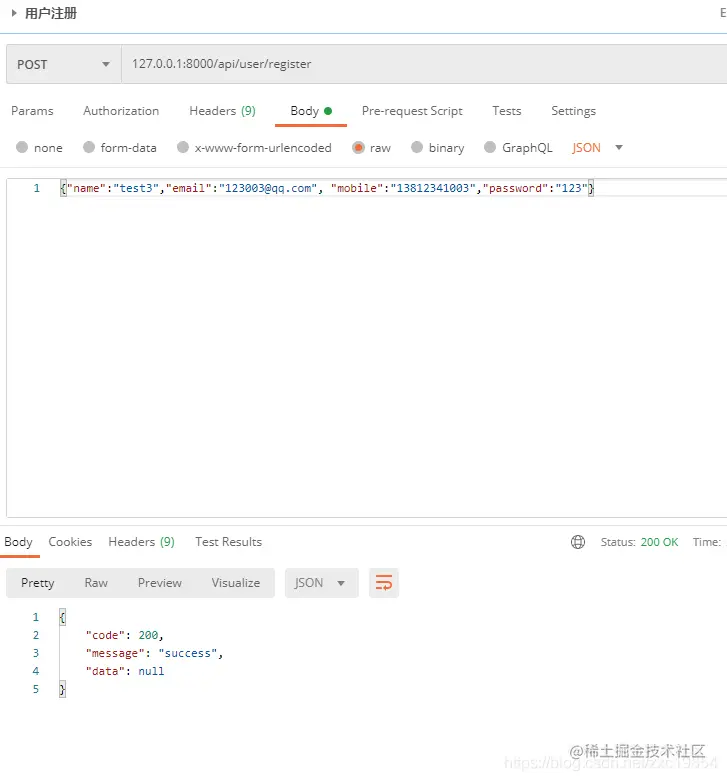
Task: Click the Status 200 OK indicator
Action: [x=639, y=542]
